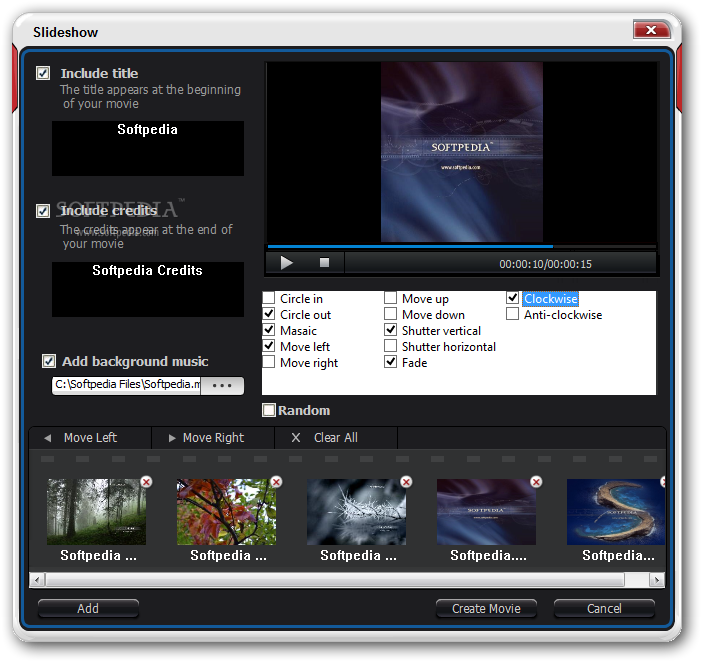This screenshot has height=662, width=702.
Task: Enable the Move up transition
Action: pos(390,298)
